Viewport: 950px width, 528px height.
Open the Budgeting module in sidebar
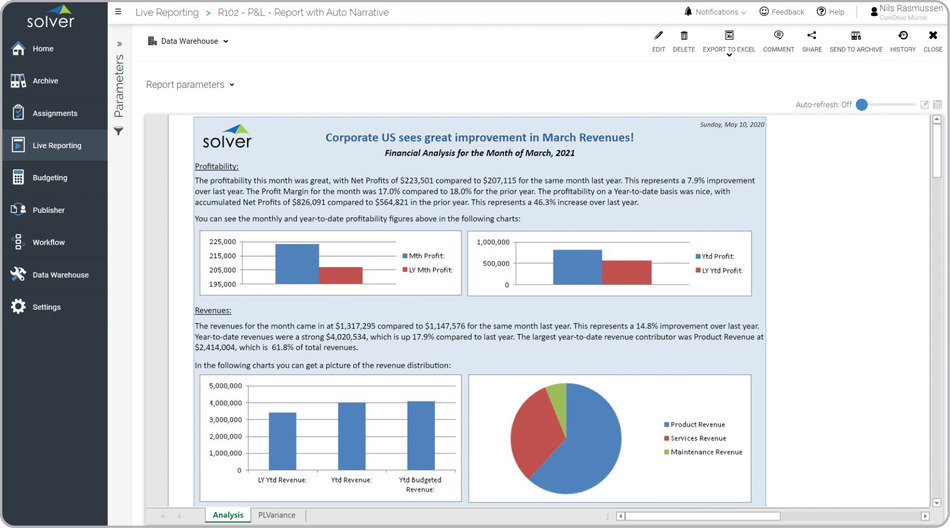coord(50,178)
